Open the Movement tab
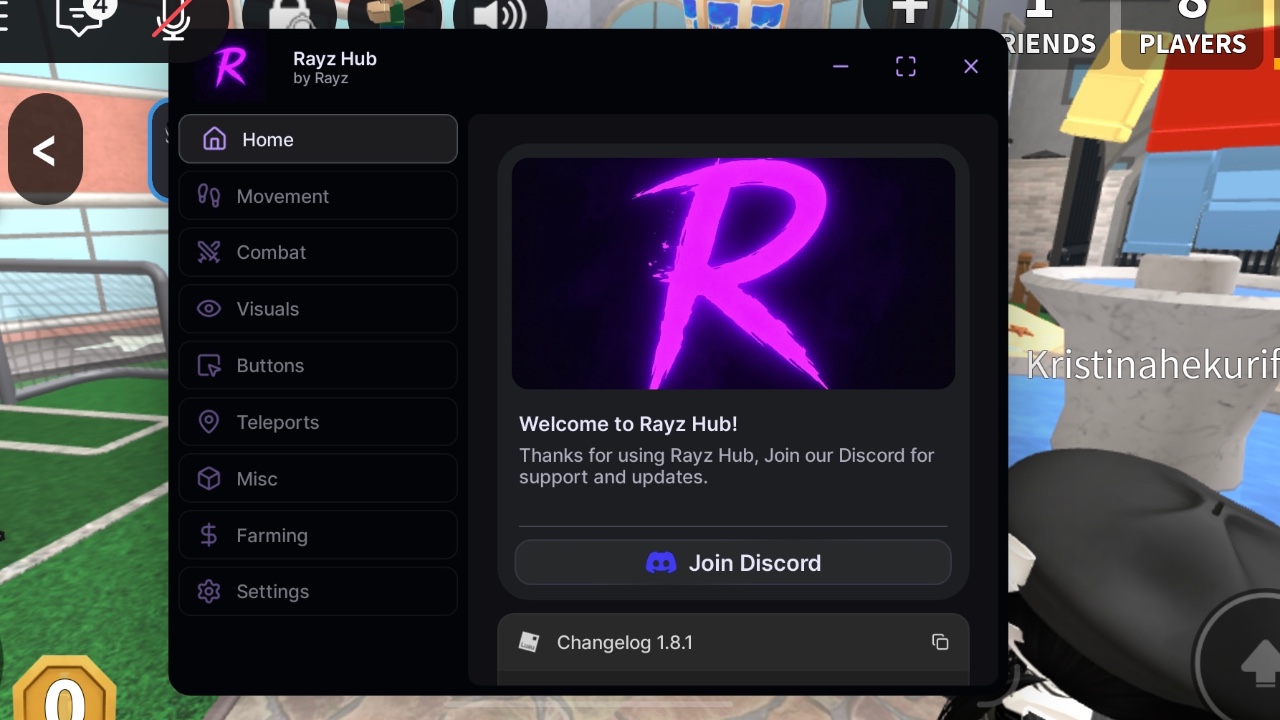 [318, 196]
